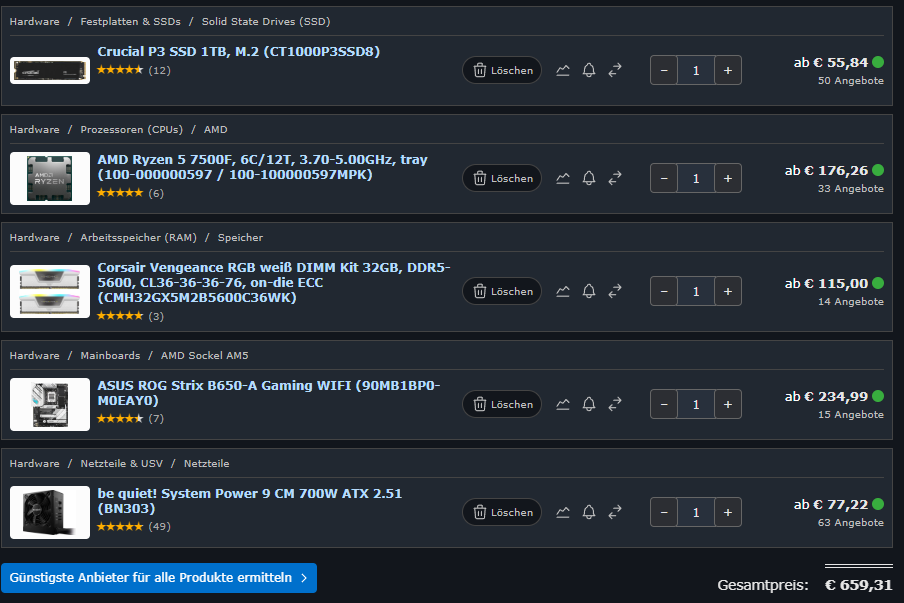This screenshot has width=904, height=603.
Task: Increase quantity of AMD Ryzen 5 7500F
Action: (728, 178)
